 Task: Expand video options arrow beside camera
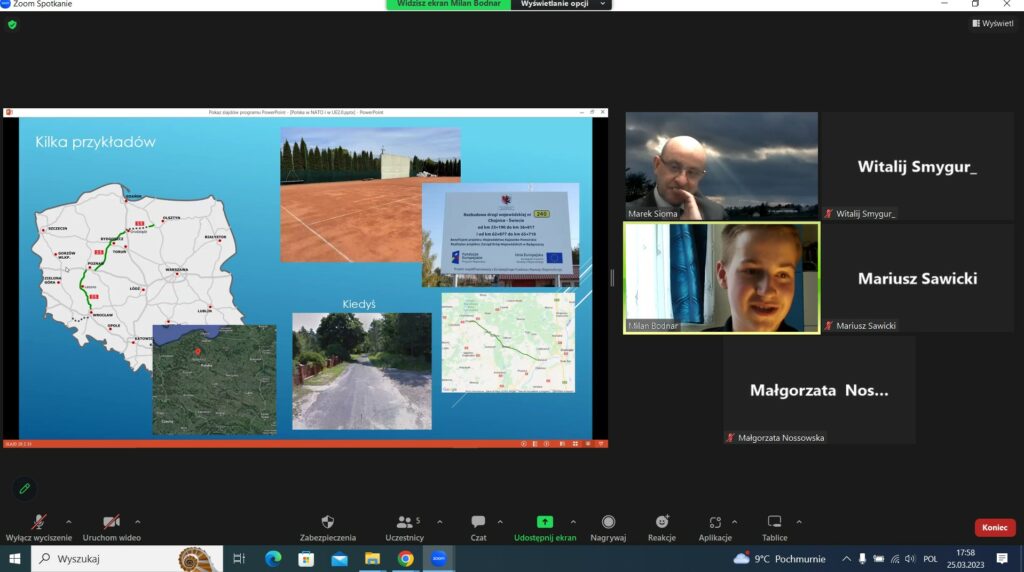137,521
